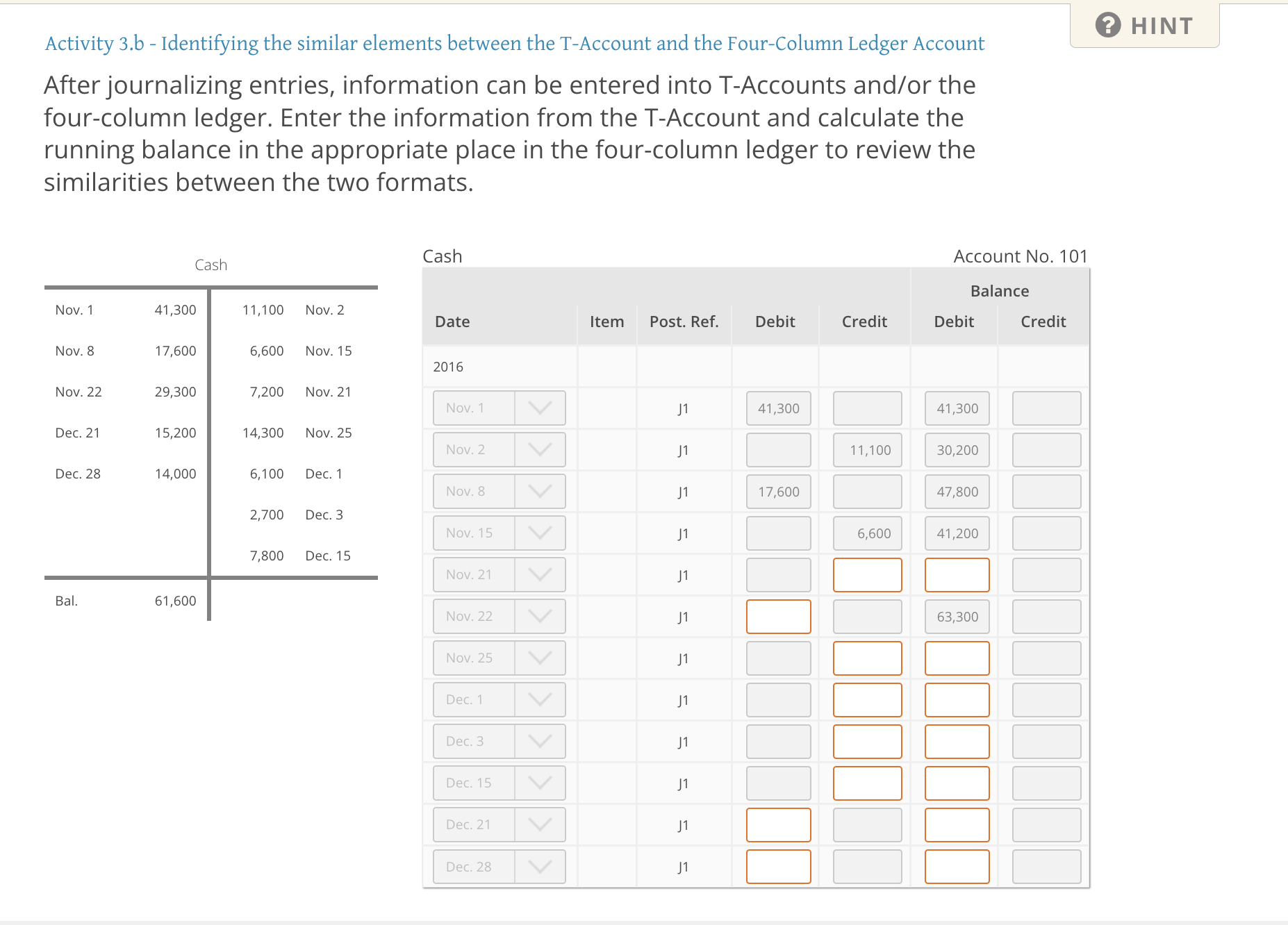Click the Activity 3.b title link

(x=514, y=43)
